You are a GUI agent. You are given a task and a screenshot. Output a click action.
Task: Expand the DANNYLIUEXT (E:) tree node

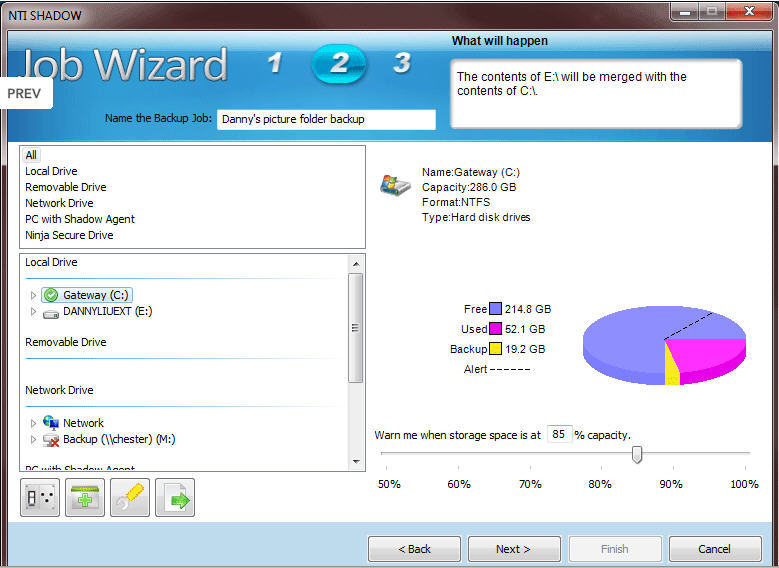pos(33,312)
